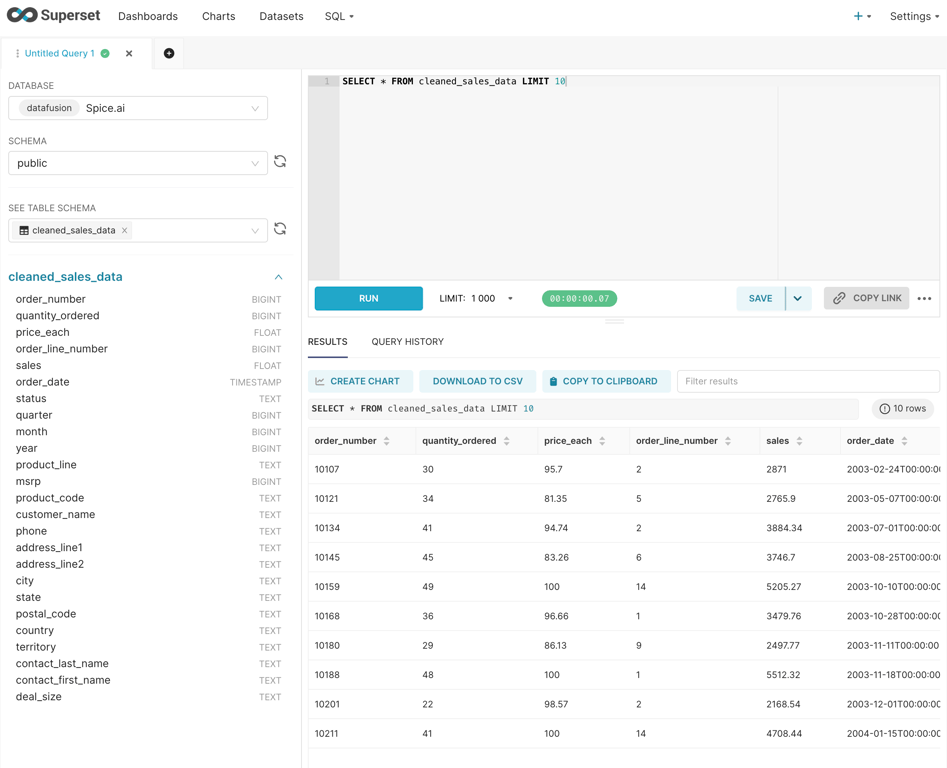947x768 pixels.
Task: Remove cleaned_sales_data from table selector
Action: 124,230
